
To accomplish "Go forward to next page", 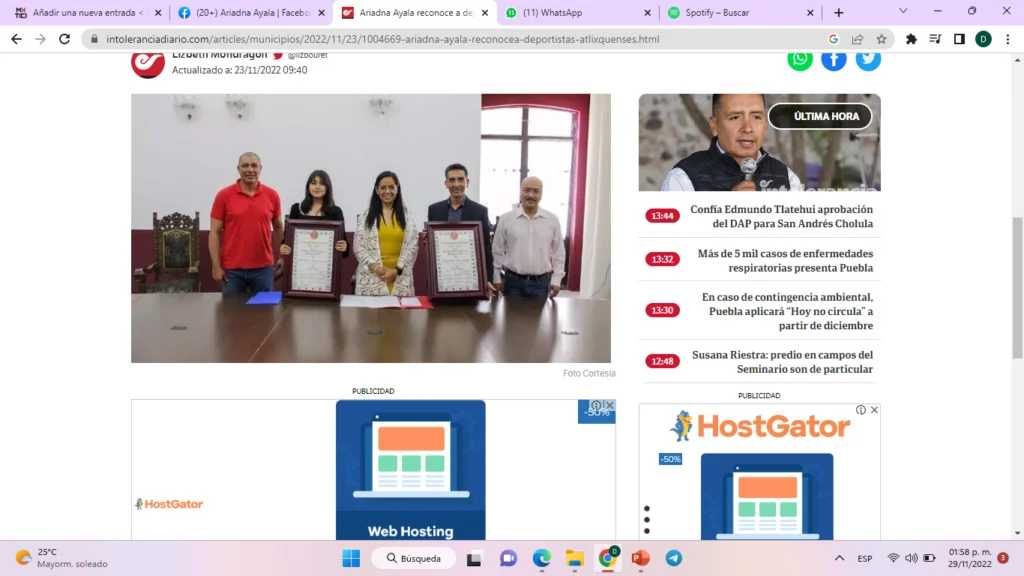I will point(40,39).
